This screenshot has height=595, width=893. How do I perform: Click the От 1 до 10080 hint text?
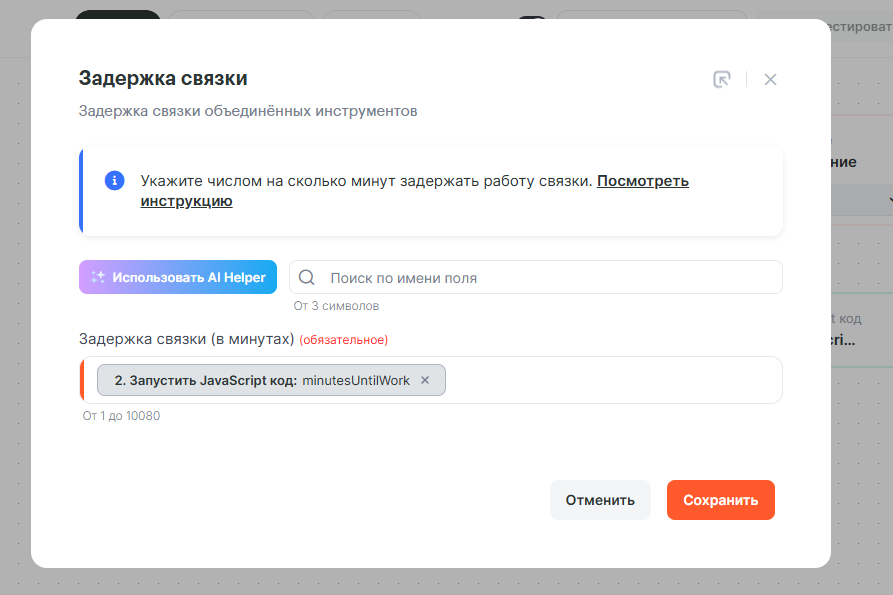121,416
